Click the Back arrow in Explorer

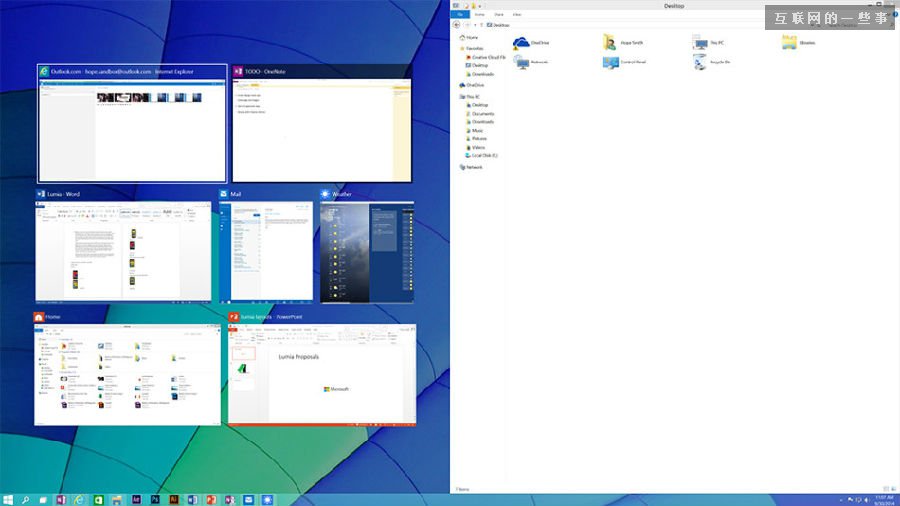pos(456,25)
